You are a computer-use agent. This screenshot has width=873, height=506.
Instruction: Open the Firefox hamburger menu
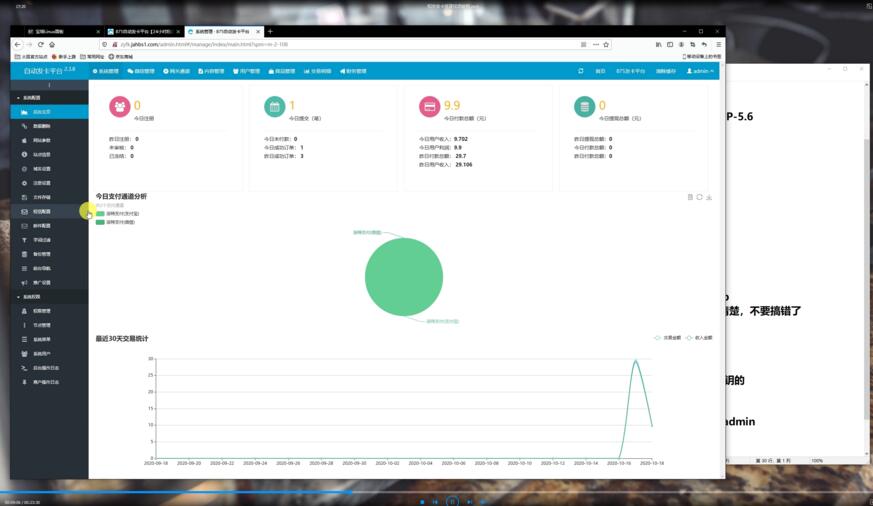(x=718, y=44)
